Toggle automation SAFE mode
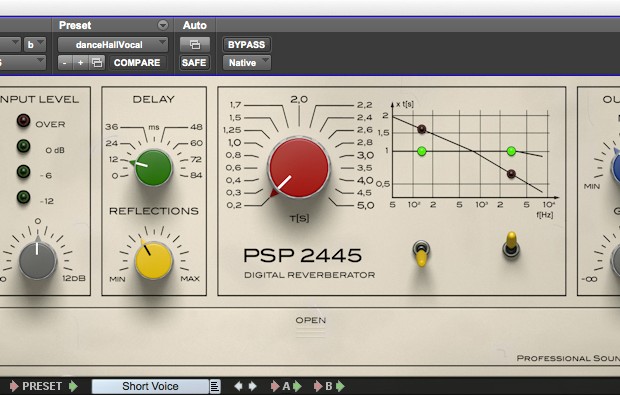Image resolution: width=620 pixels, height=395 pixels. pos(194,63)
